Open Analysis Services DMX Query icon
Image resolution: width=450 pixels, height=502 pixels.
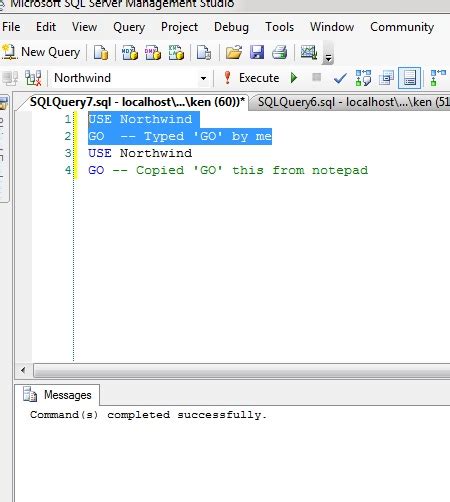coord(153,52)
